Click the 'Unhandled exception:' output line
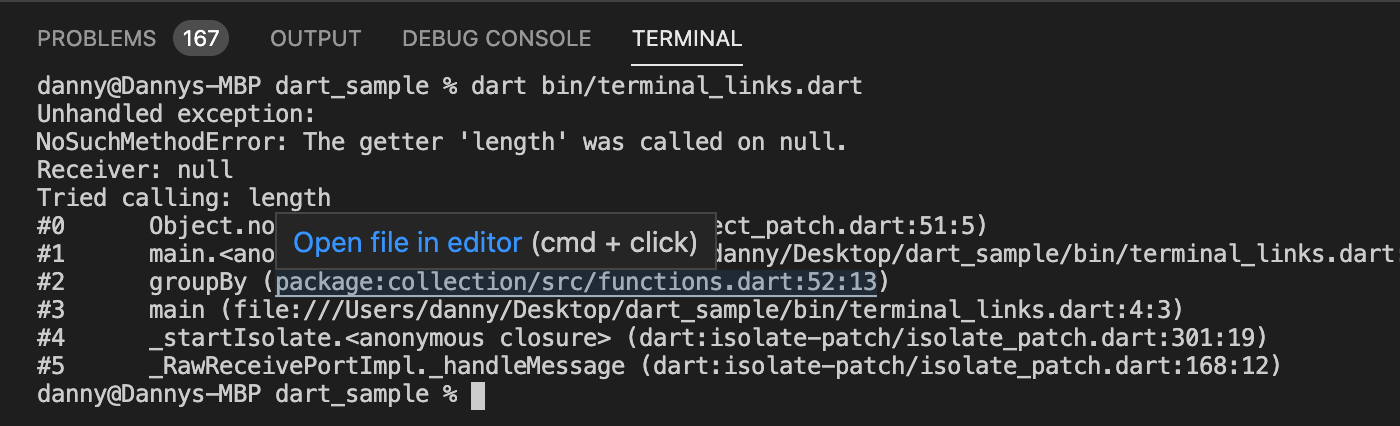Image resolution: width=1400 pixels, height=426 pixels. tap(177, 114)
